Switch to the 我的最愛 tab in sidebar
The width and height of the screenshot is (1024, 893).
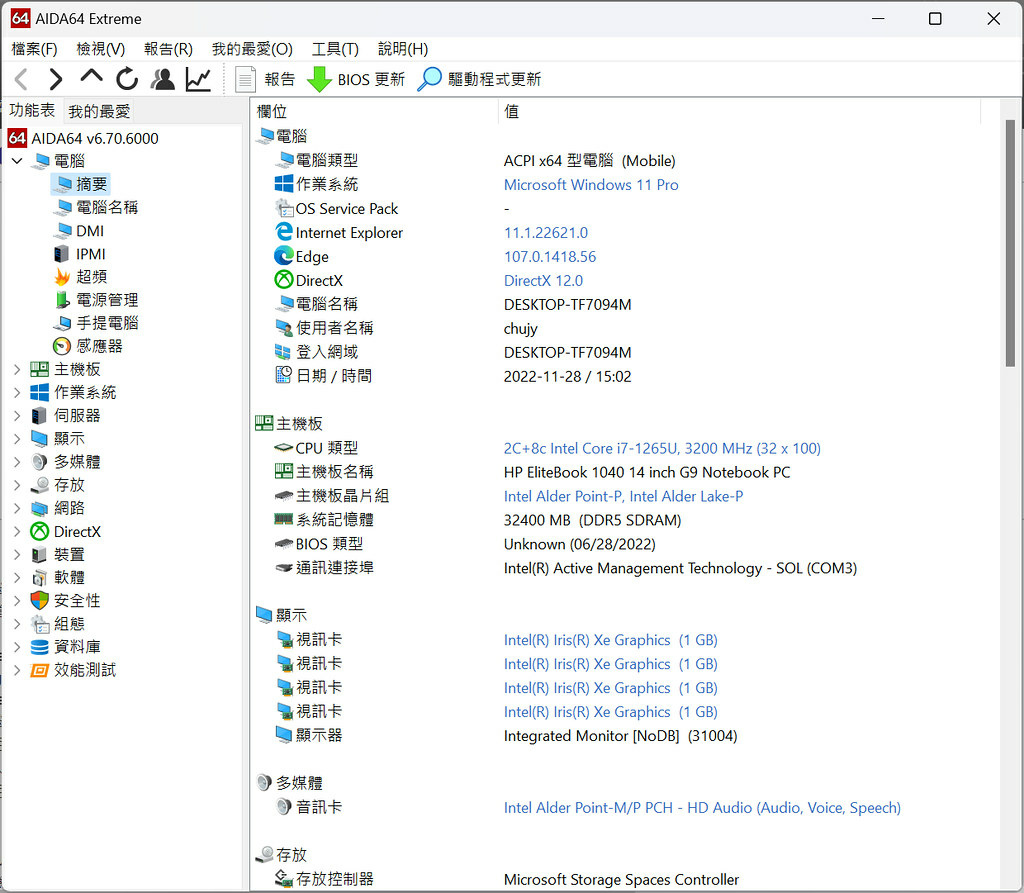(x=99, y=112)
